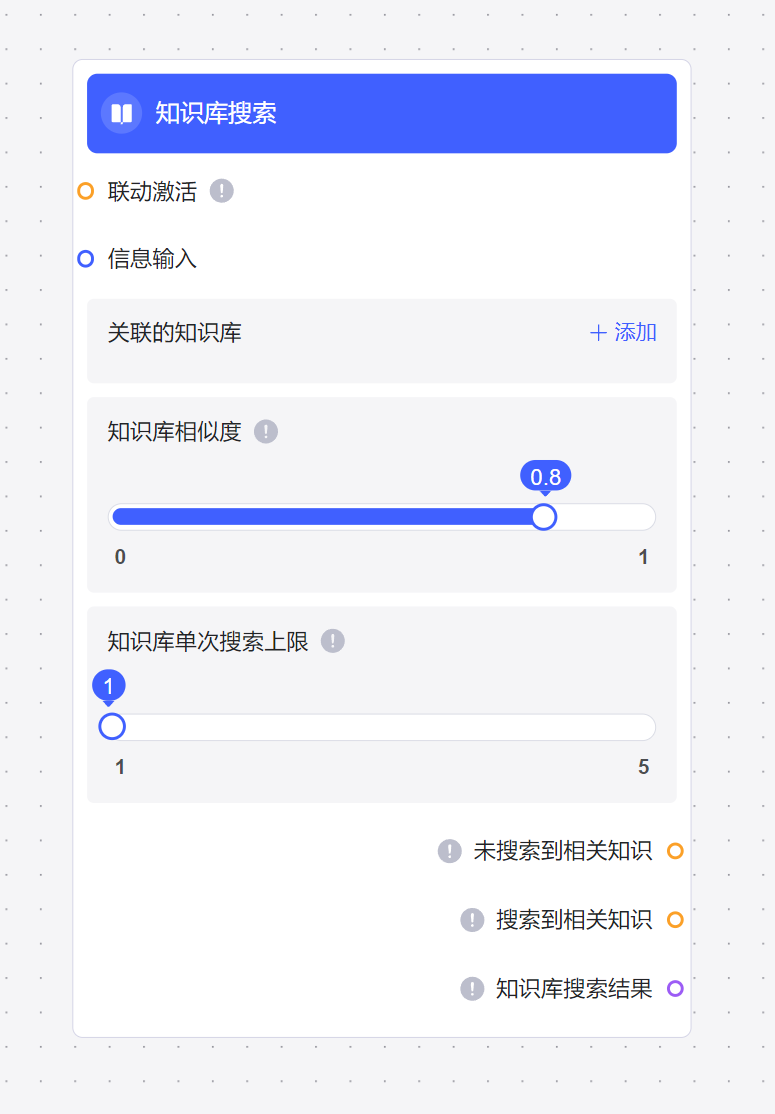Click the 知识库单次搜索上限 slider handle
The width and height of the screenshot is (775, 1114).
(112, 727)
